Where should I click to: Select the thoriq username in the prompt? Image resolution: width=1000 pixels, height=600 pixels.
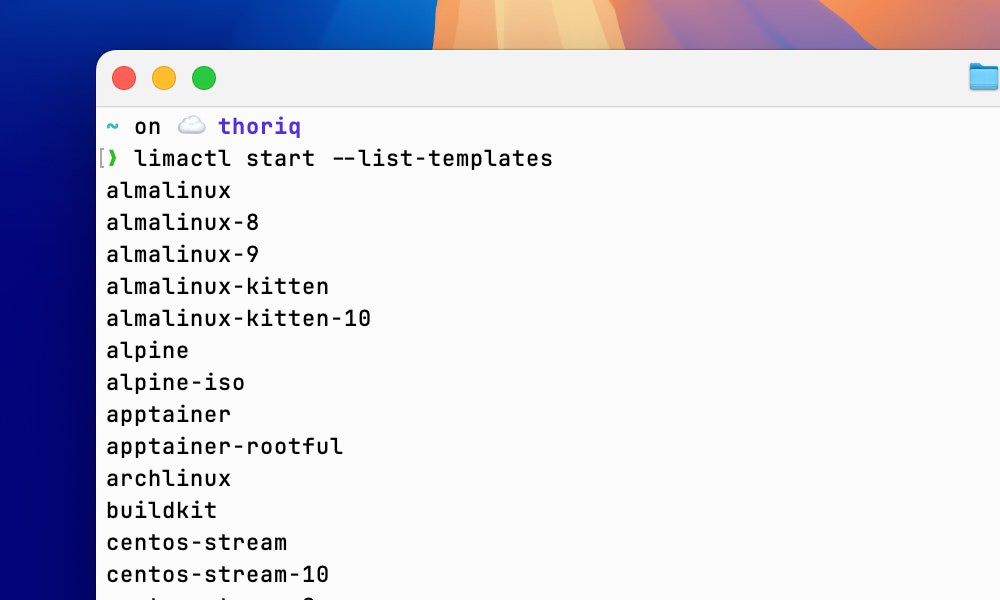click(259, 126)
